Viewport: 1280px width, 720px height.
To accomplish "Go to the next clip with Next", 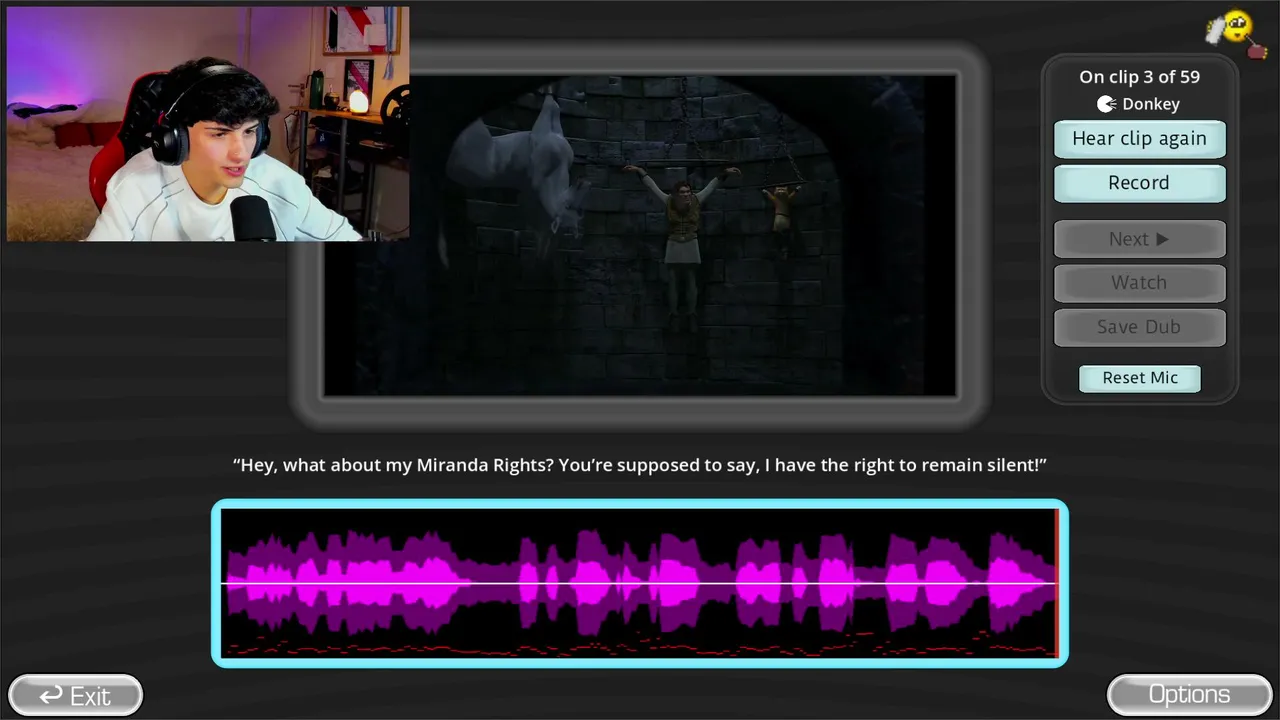I will pos(1139,239).
